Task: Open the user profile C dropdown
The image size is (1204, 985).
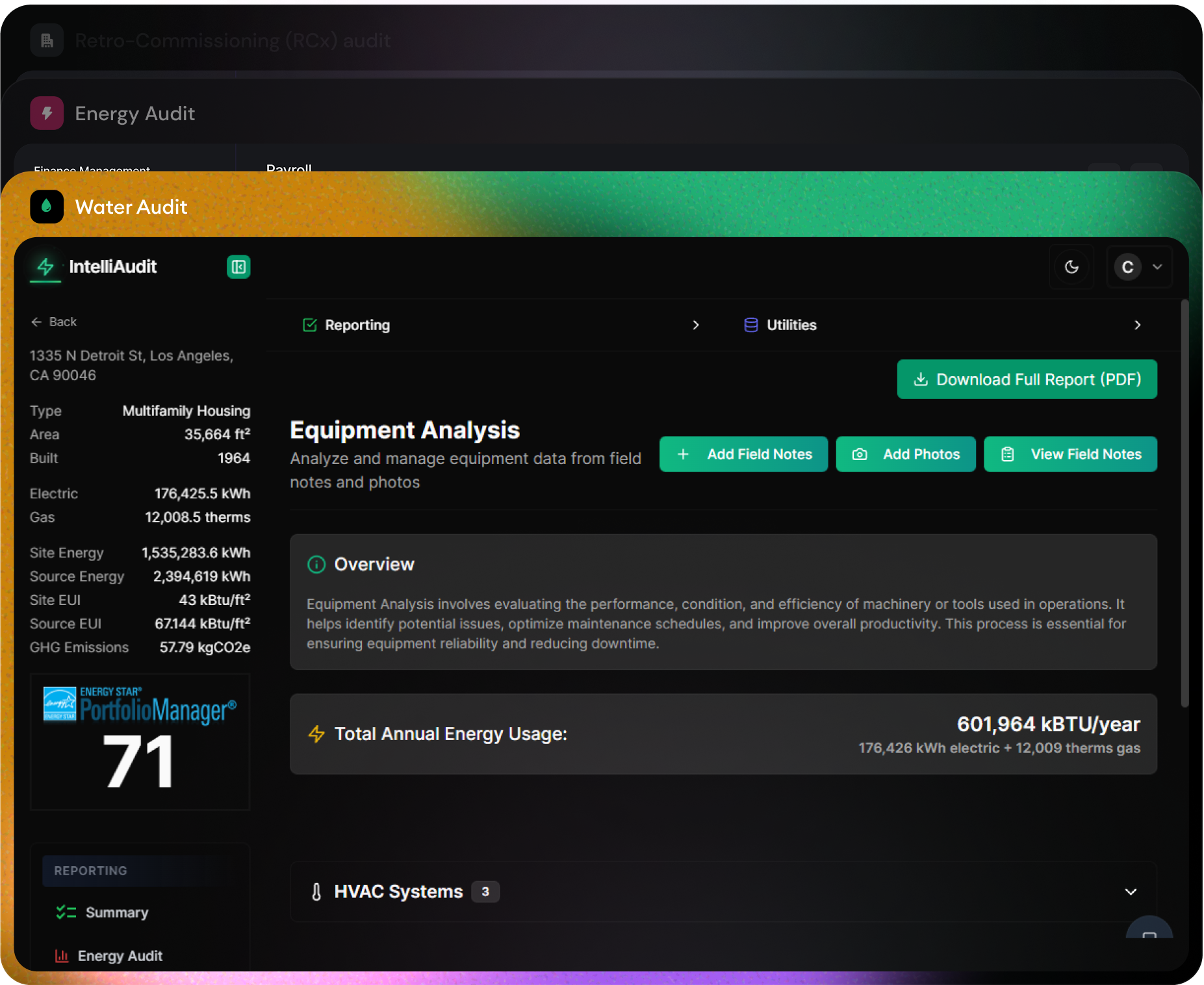Action: point(1139,266)
